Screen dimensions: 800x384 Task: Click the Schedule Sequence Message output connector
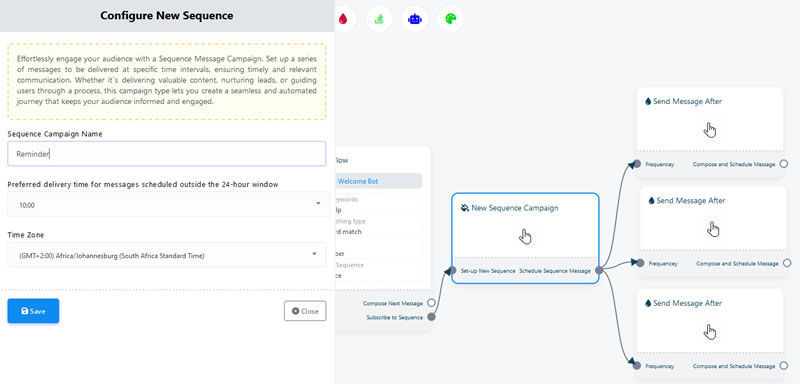(x=598, y=271)
